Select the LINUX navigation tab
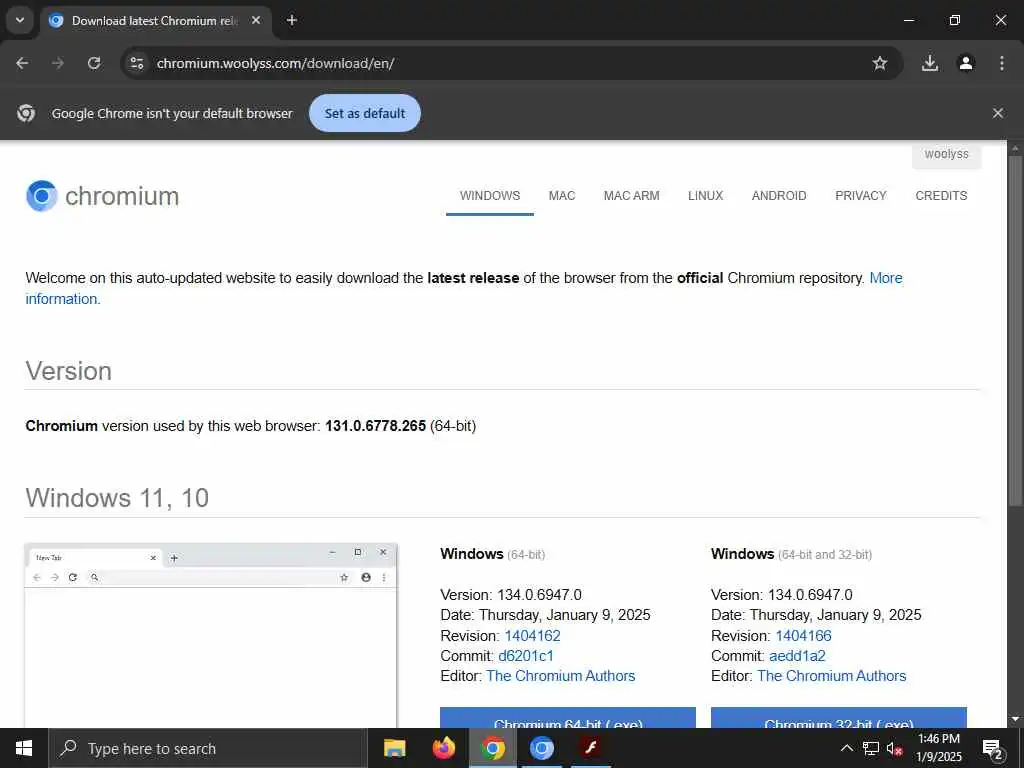 [x=705, y=196]
